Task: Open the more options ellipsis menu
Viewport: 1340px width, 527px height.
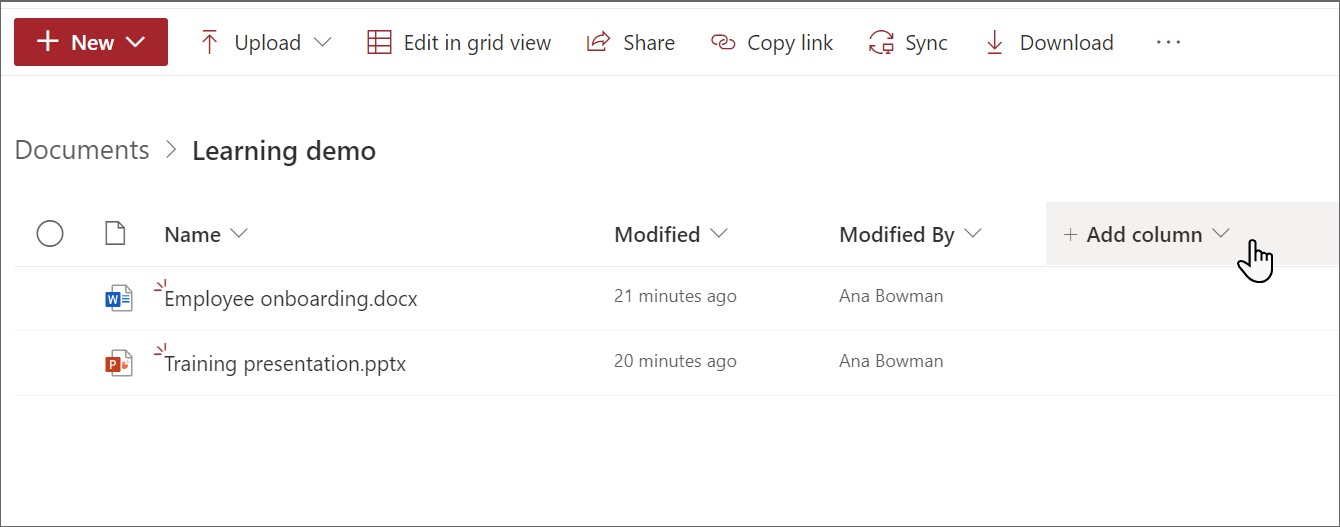Action: pos(1168,42)
